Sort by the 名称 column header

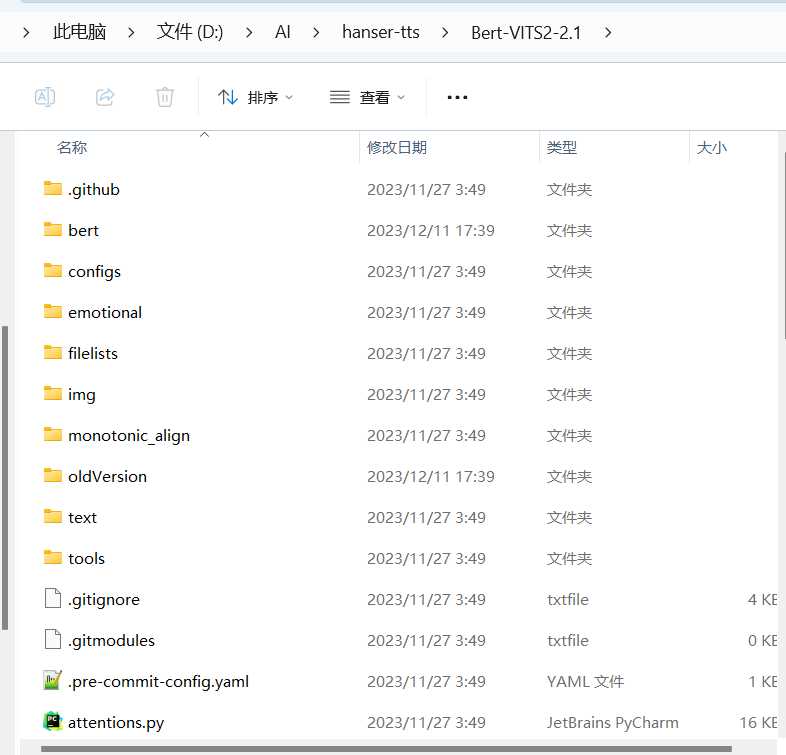72,147
